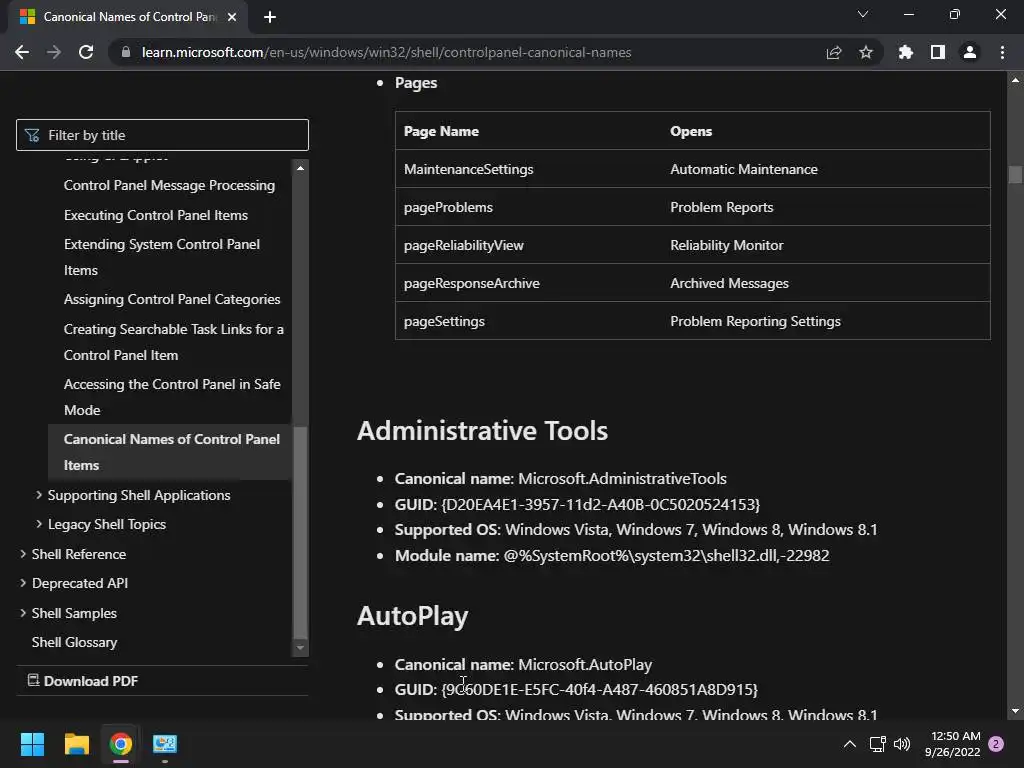Open the tab search chevron
1024x768 pixels.
click(x=863, y=14)
